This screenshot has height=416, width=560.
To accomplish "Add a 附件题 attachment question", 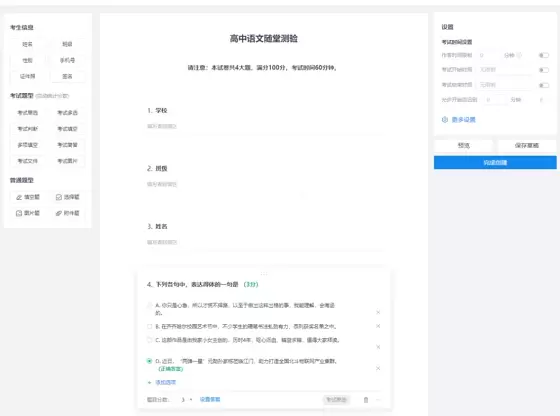I will coord(68,213).
